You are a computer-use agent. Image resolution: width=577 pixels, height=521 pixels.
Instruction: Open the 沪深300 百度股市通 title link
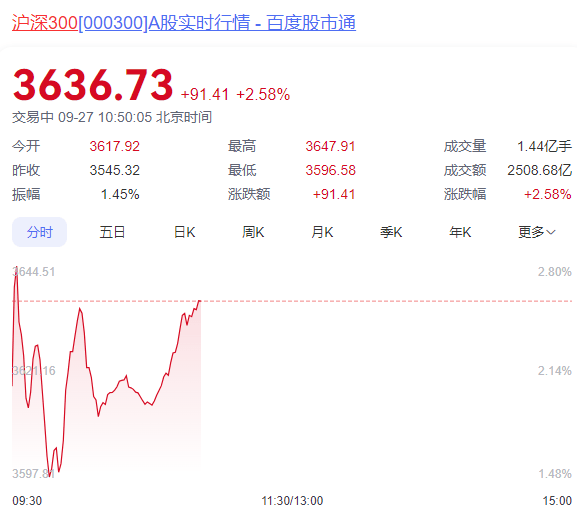(x=184, y=23)
